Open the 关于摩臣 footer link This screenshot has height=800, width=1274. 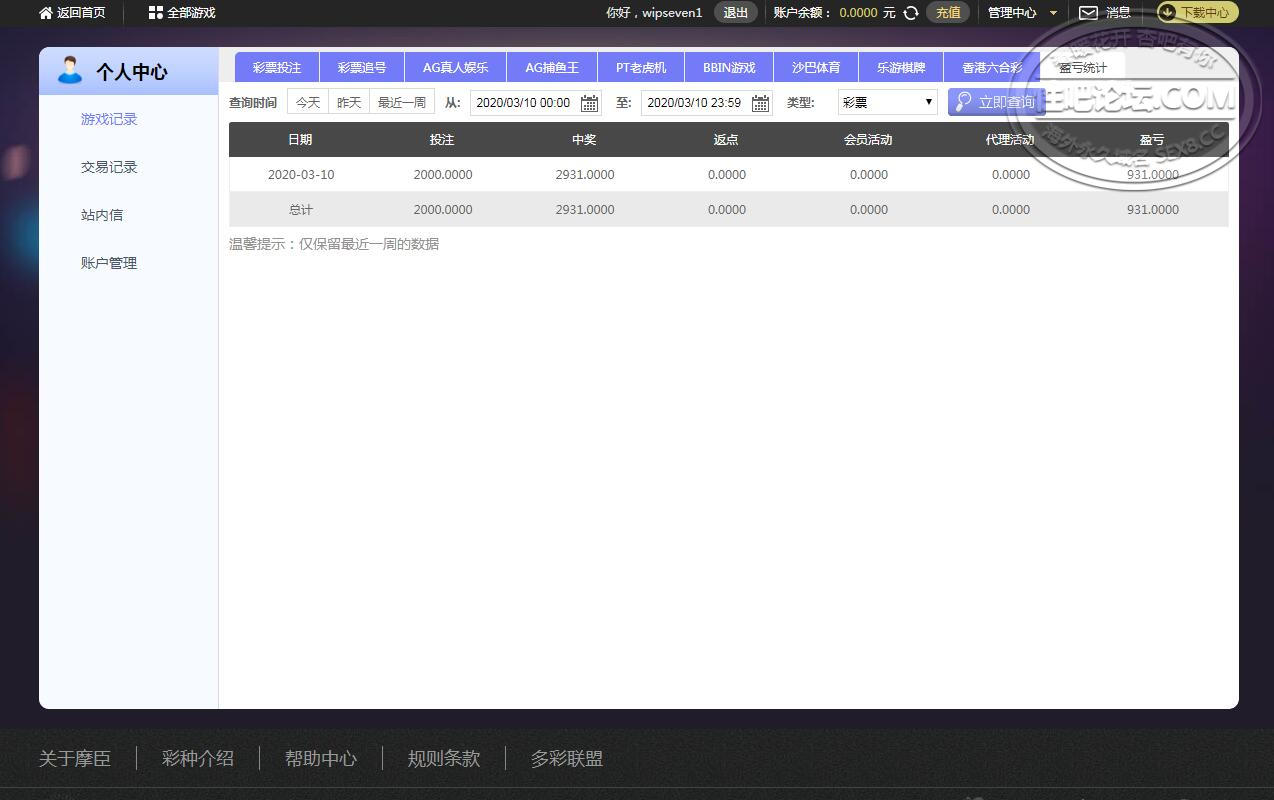pyautogui.click(x=75, y=759)
